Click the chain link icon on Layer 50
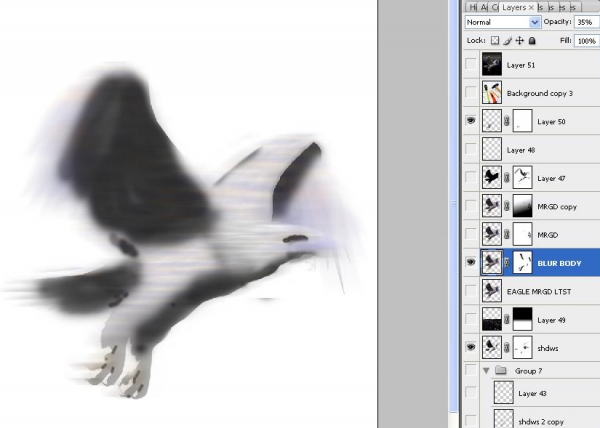The height and width of the screenshot is (428, 600). 507,121
